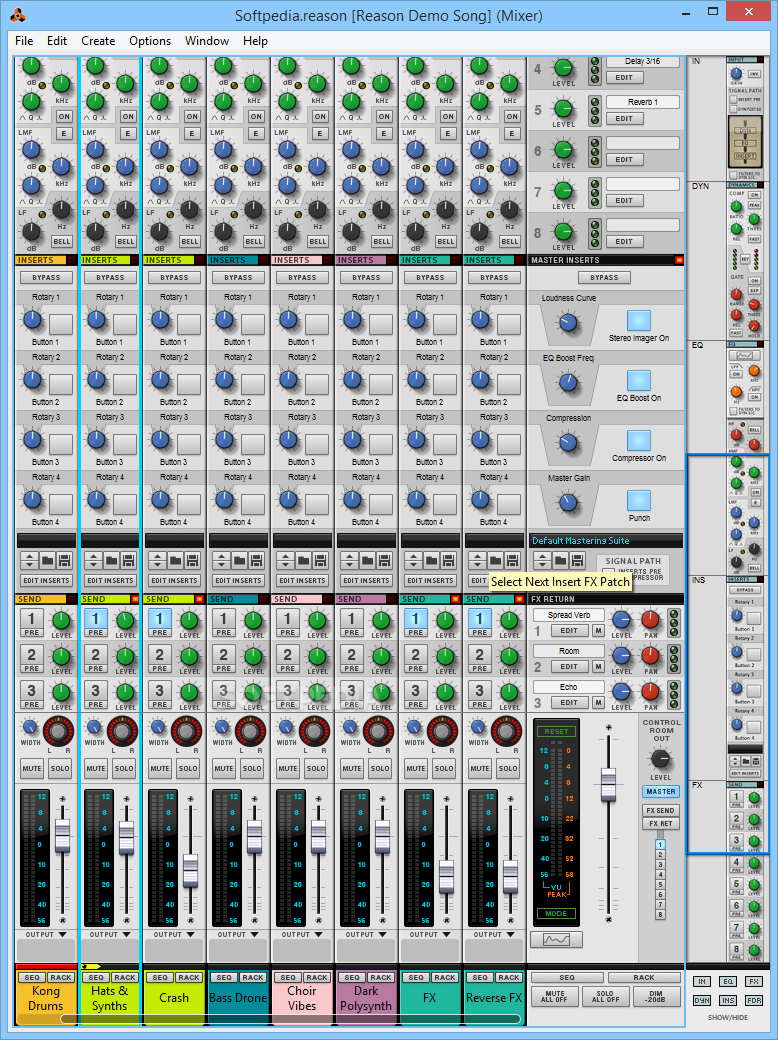Click the Crash channel fader handle

click(190, 871)
